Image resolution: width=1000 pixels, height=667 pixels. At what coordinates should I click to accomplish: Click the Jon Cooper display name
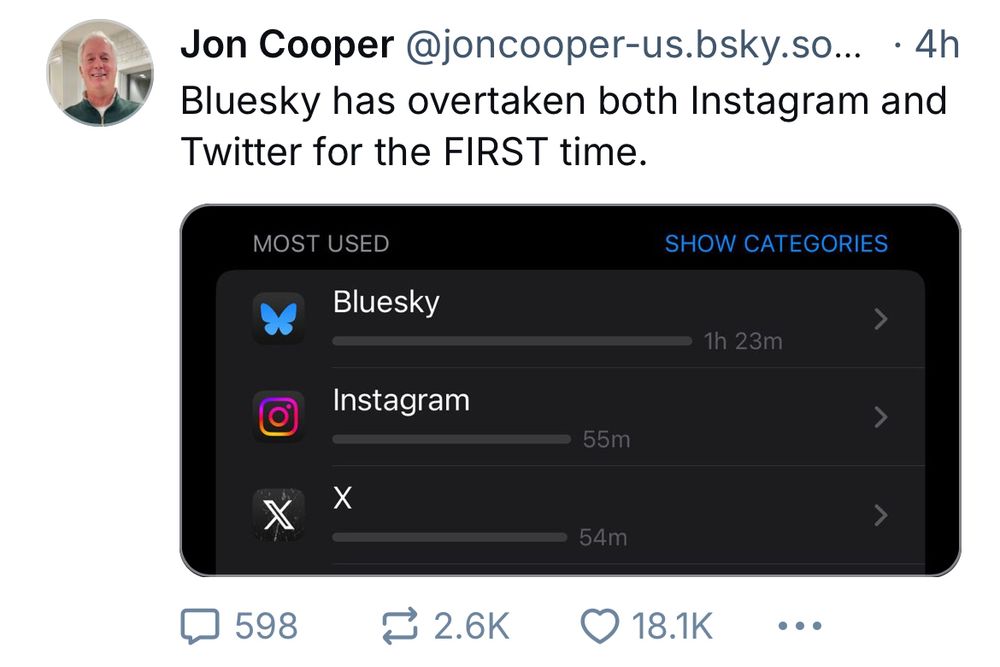(x=287, y=45)
